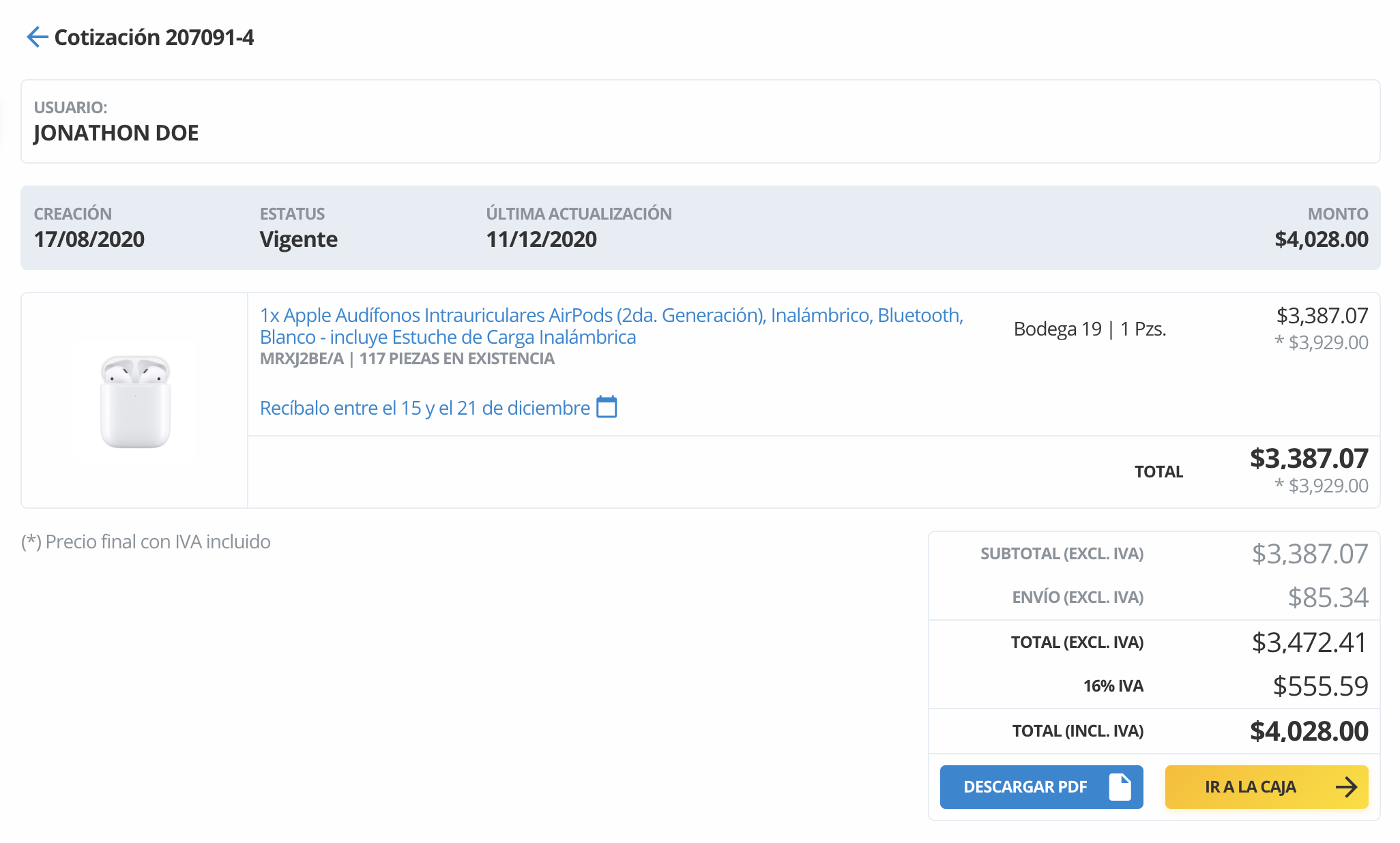Click the document icon on Descargar PDF
Image resolution: width=1400 pixels, height=843 pixels.
click(1120, 787)
